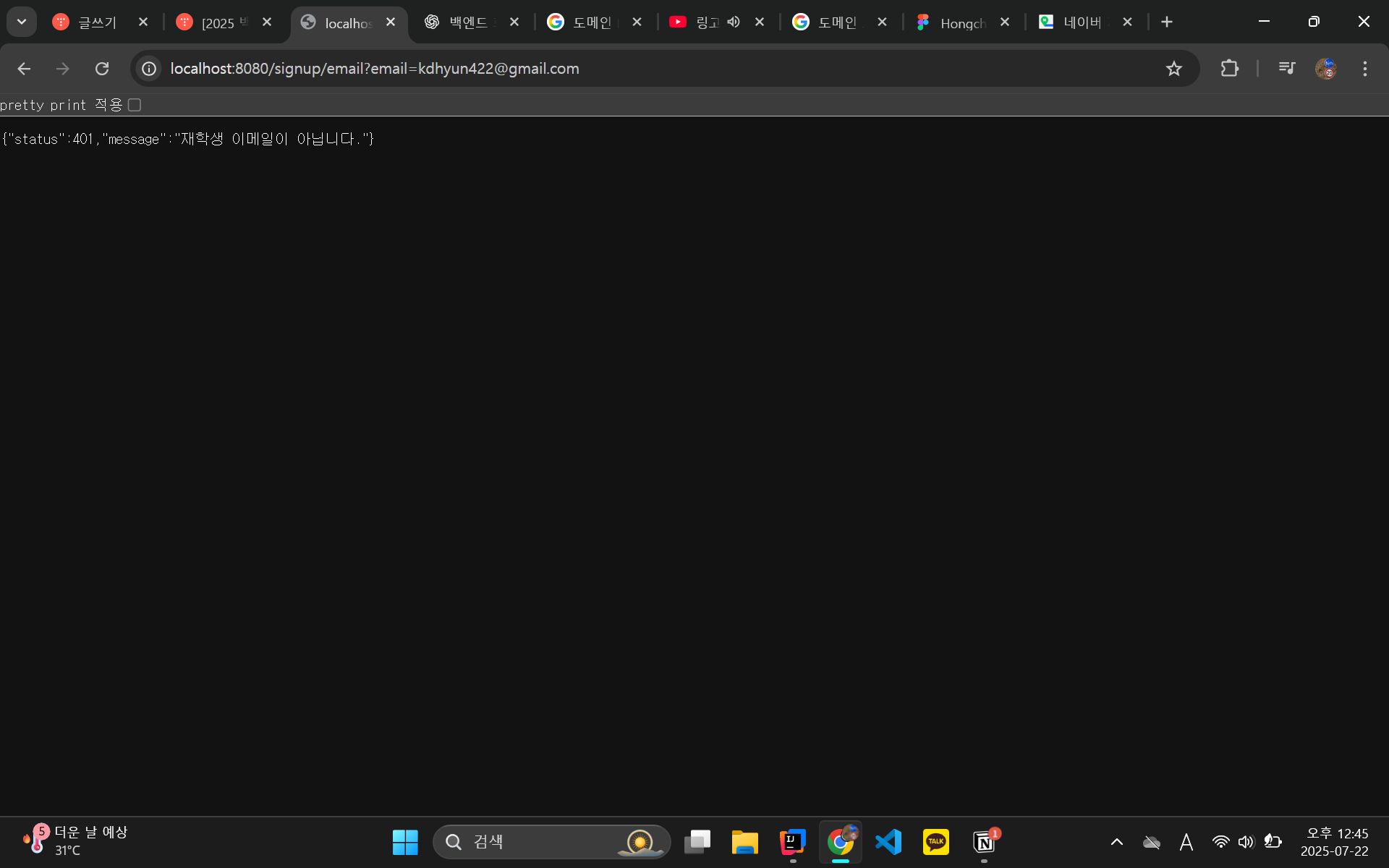Open Chrome three-dot menu

click(x=1364, y=69)
